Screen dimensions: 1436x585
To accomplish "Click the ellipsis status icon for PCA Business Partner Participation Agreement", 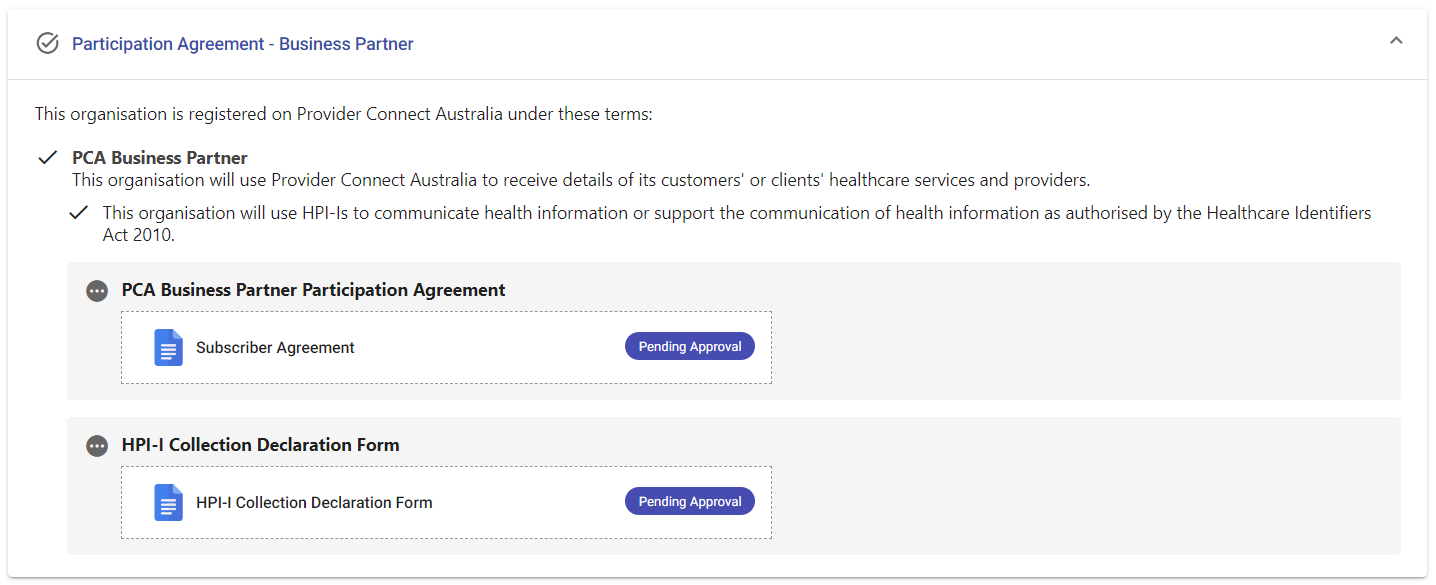I will tap(97, 291).
